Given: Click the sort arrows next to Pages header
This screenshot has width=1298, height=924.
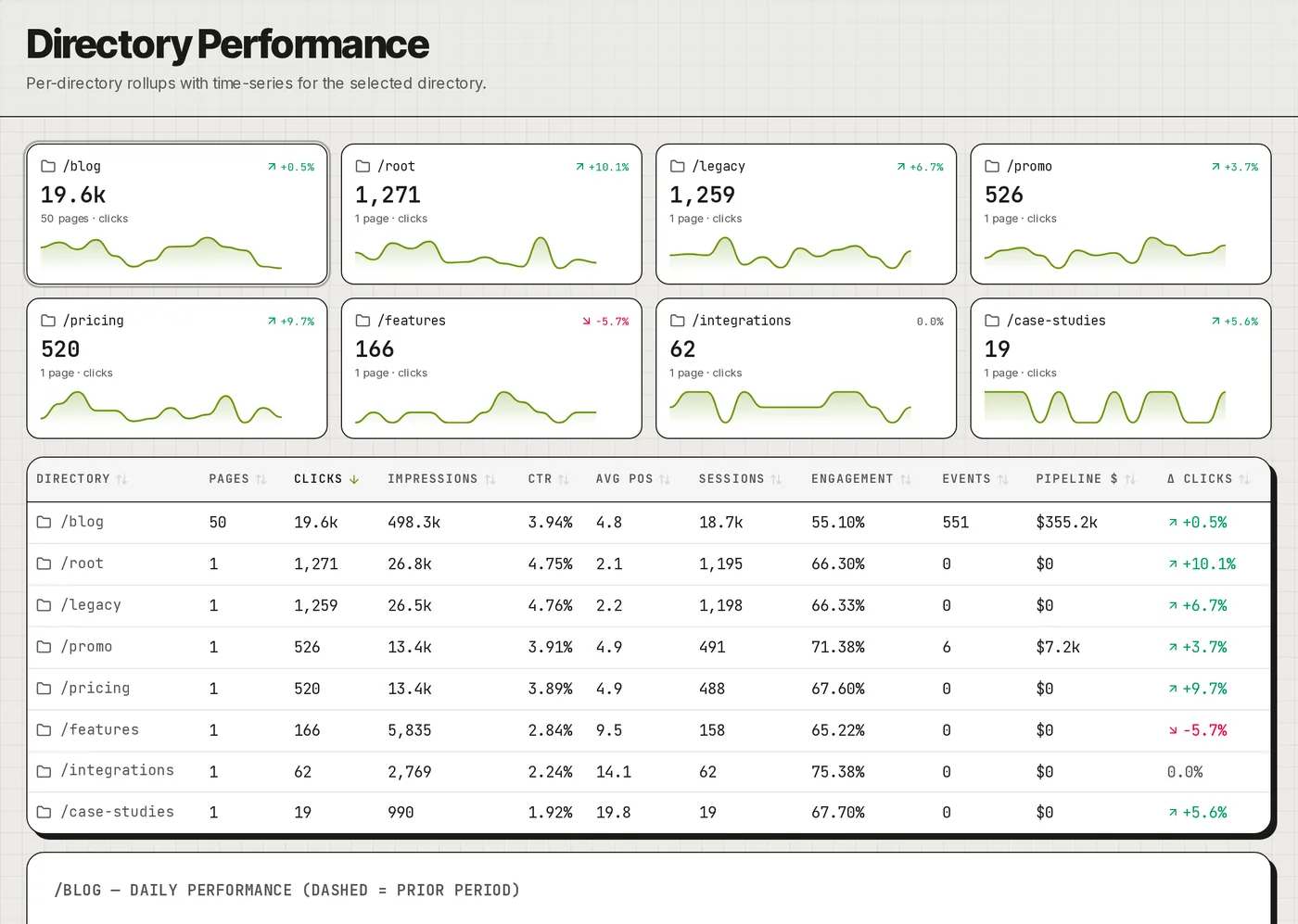Looking at the screenshot, I should tap(261, 479).
